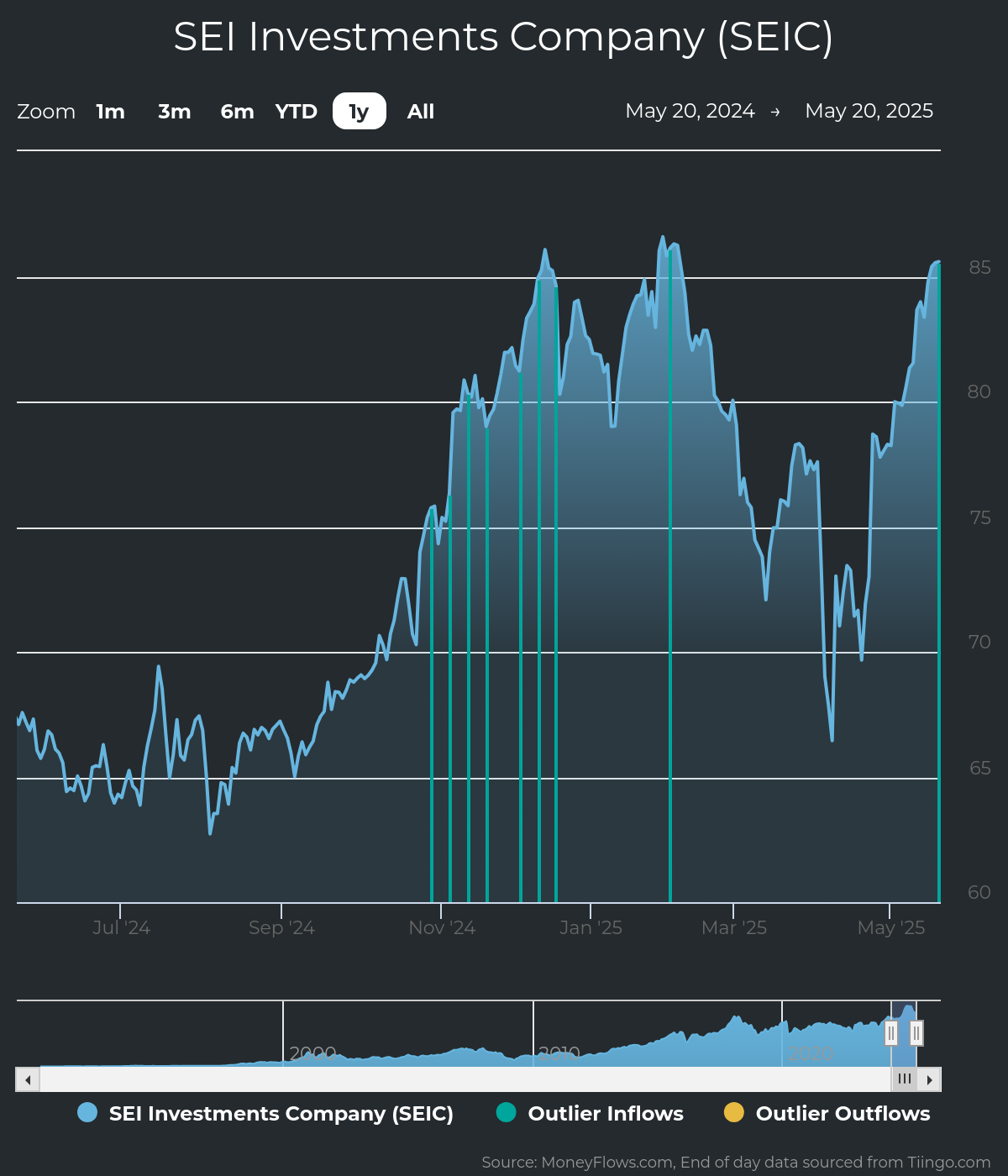Click the Outlier Outflows legend label

843,1113
